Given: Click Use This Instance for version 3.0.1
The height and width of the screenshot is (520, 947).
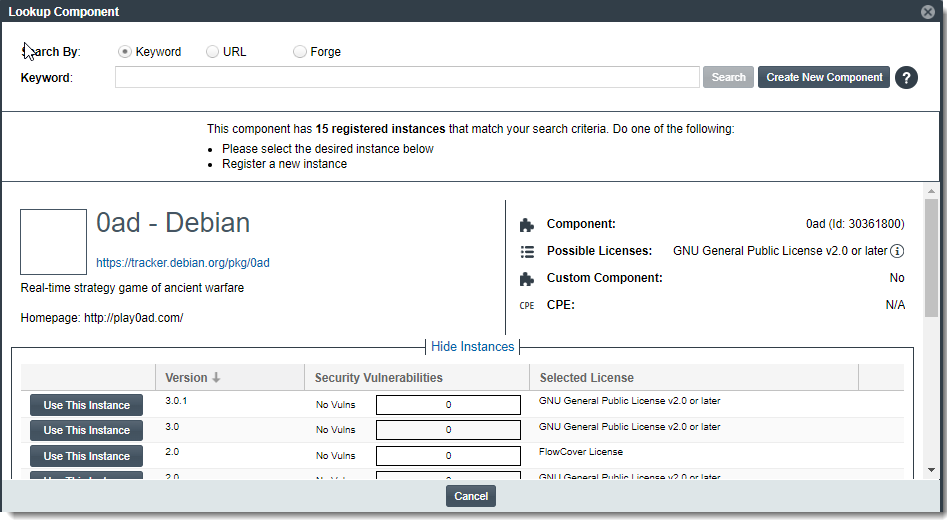Looking at the screenshot, I should tap(86, 405).
